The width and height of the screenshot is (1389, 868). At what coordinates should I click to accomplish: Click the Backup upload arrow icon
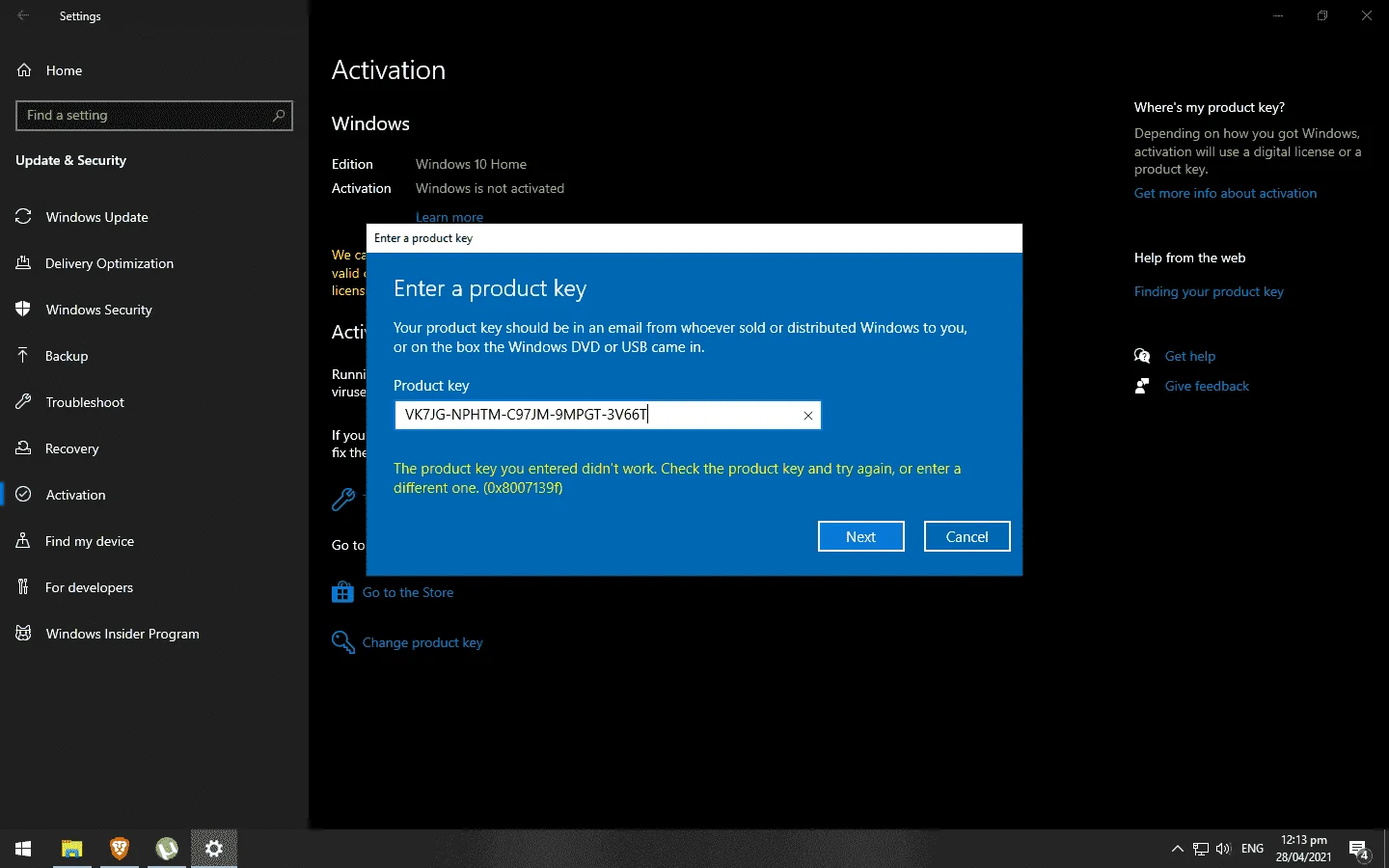click(x=23, y=356)
